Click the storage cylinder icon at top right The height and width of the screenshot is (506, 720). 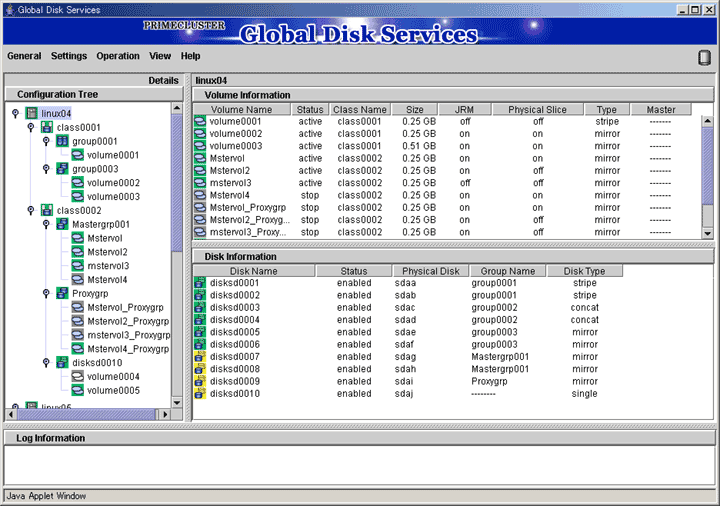click(x=704, y=57)
